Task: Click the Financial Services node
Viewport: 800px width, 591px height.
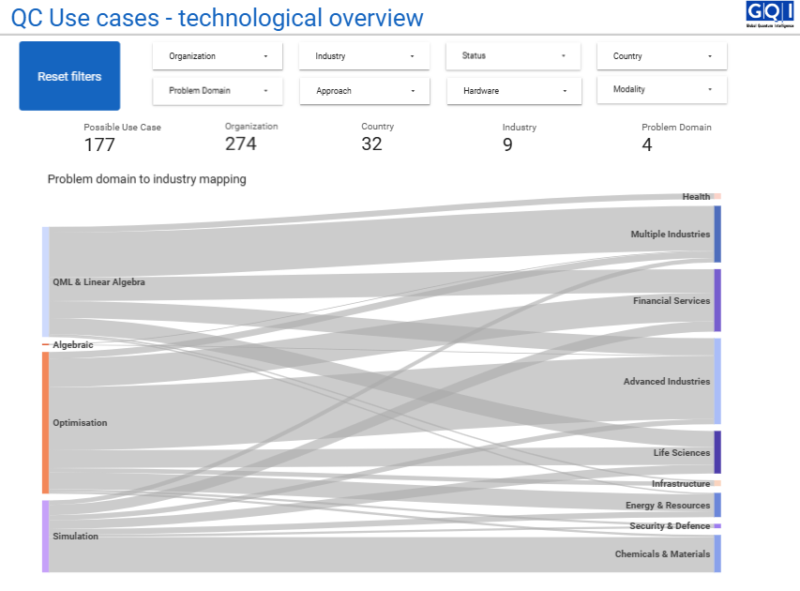Action: tap(717, 300)
